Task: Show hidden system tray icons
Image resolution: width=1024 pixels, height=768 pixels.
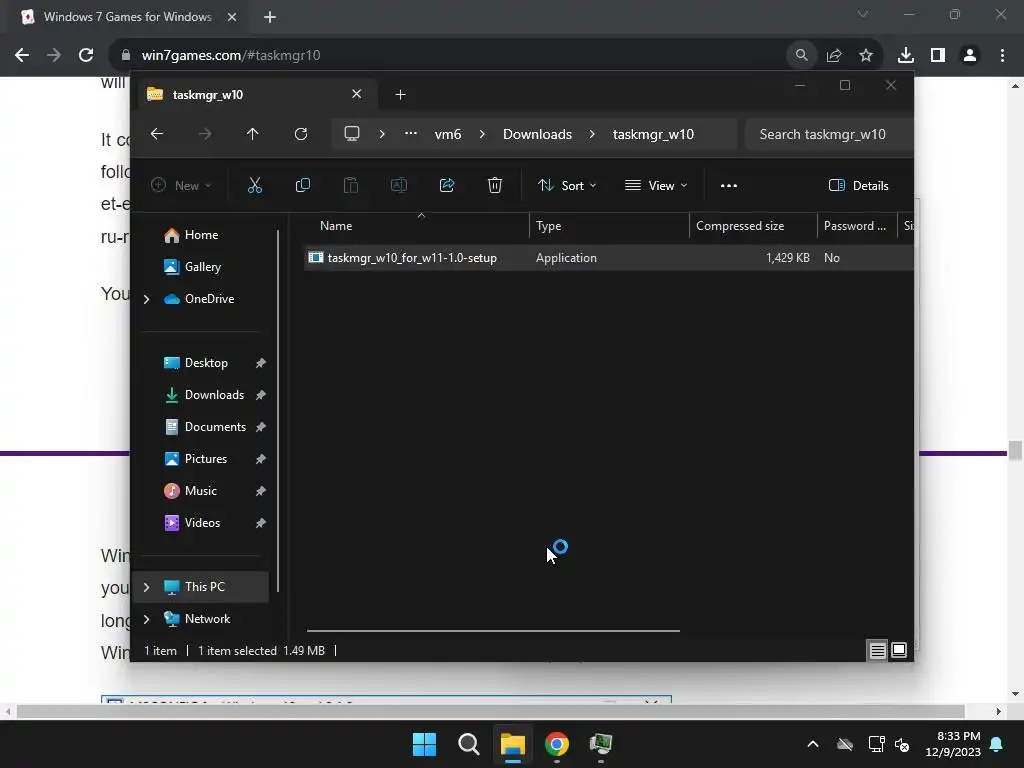Action: (813, 744)
